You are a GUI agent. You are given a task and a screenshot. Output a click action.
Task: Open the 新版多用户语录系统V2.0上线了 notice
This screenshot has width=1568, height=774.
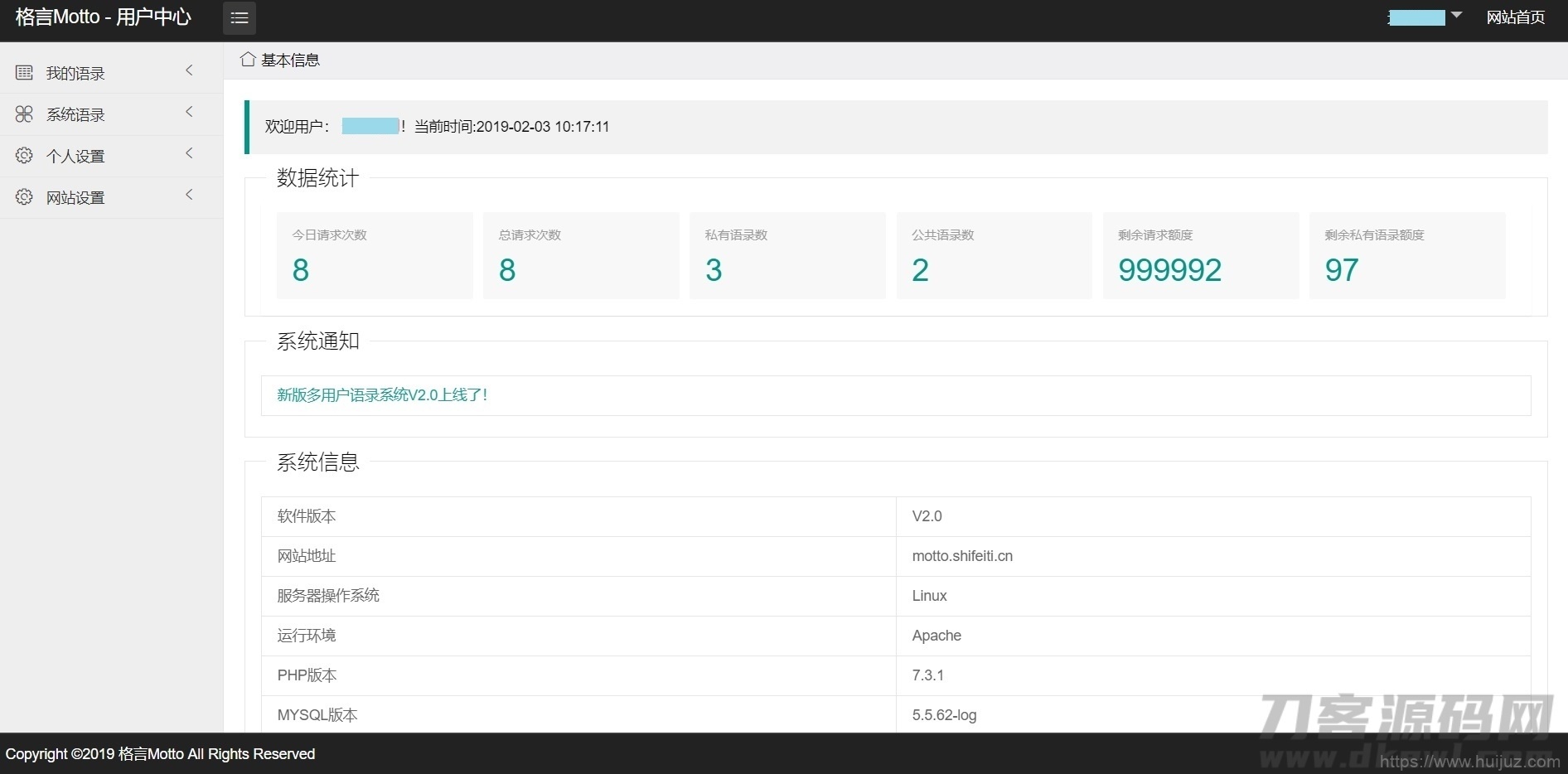[x=382, y=395]
